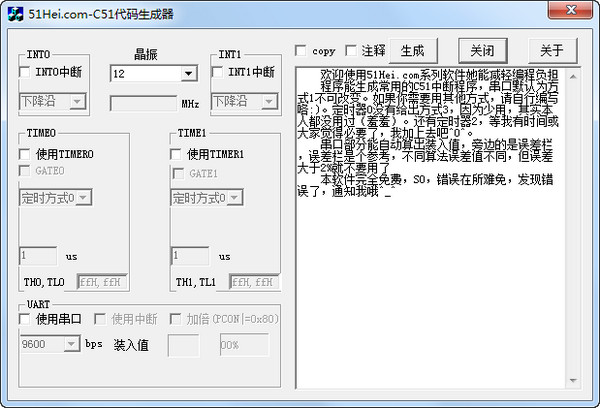Click inside the generated code text area
Viewport: 600px width, 408px height.
pyautogui.click(x=431, y=228)
